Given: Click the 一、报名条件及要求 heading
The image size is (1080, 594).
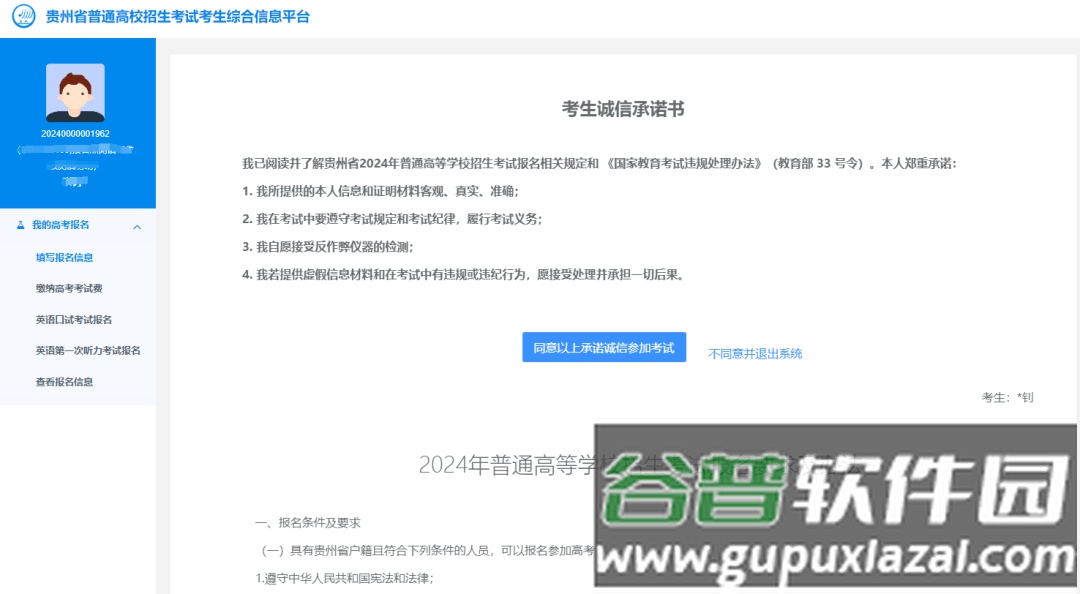Looking at the screenshot, I should click(307, 522).
